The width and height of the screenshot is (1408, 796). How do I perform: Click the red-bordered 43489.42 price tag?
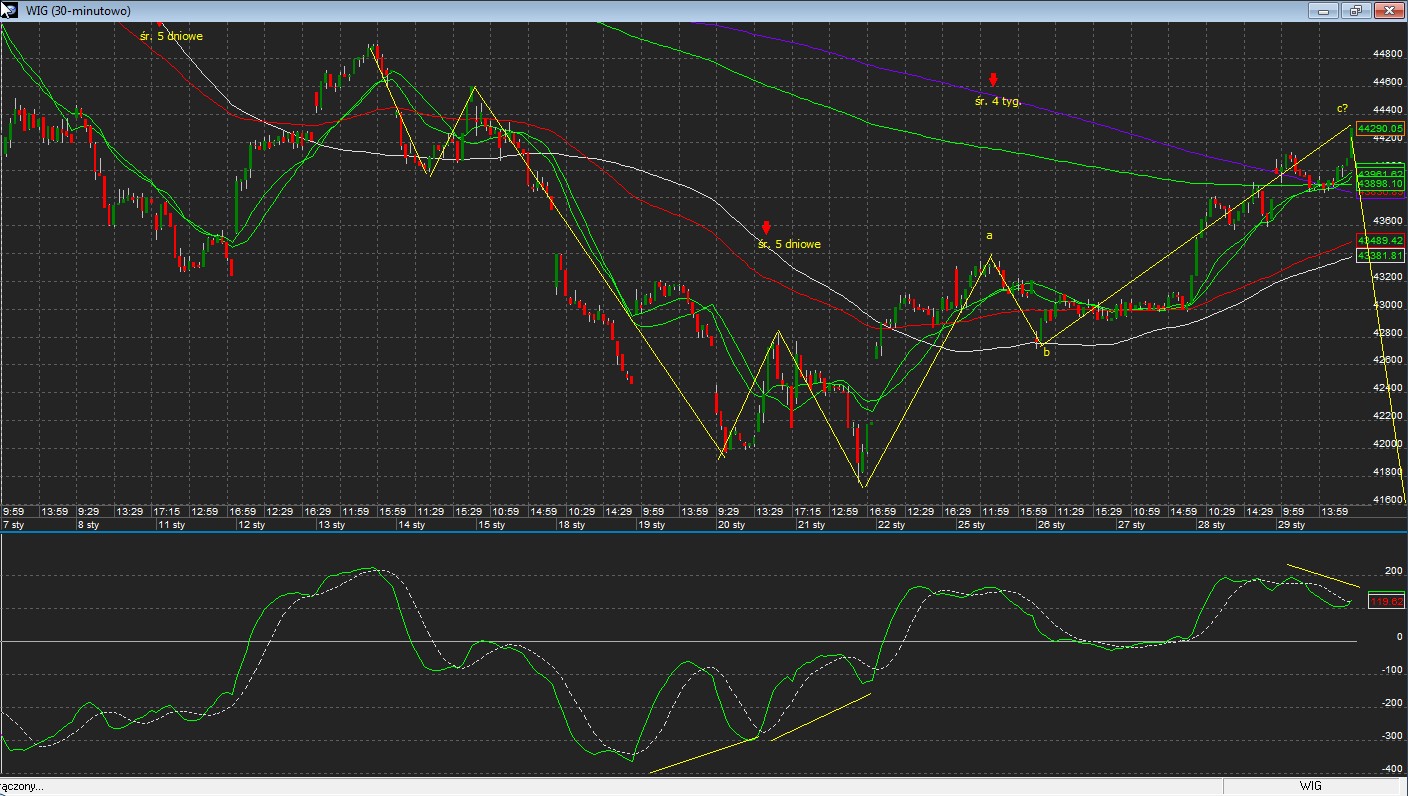(x=1381, y=241)
